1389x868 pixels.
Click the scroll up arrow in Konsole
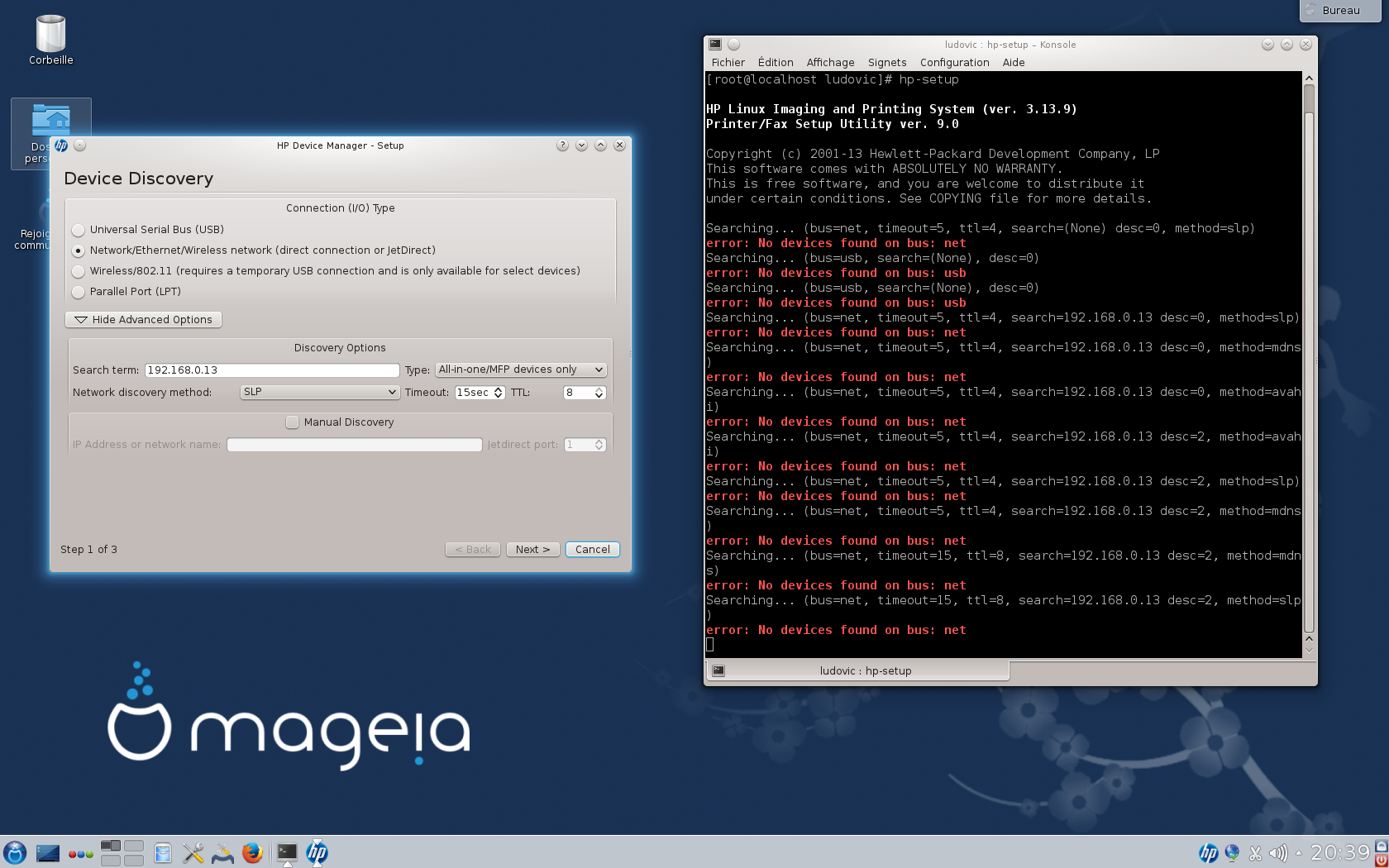(x=1309, y=79)
